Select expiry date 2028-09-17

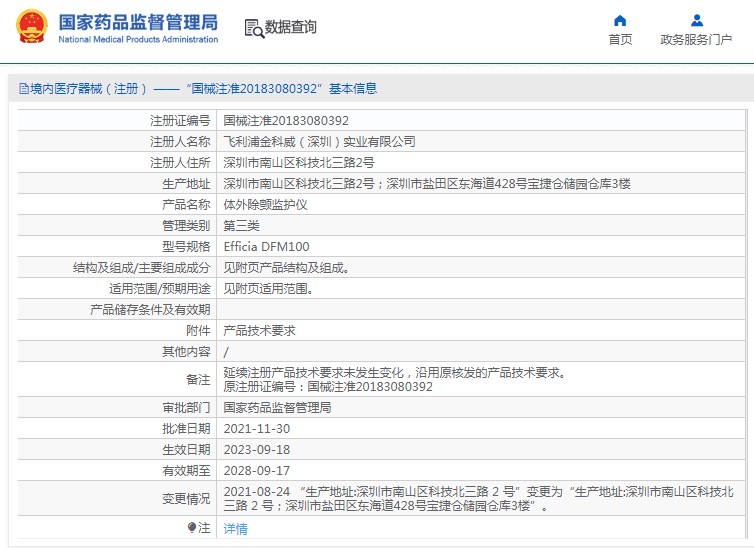257,471
